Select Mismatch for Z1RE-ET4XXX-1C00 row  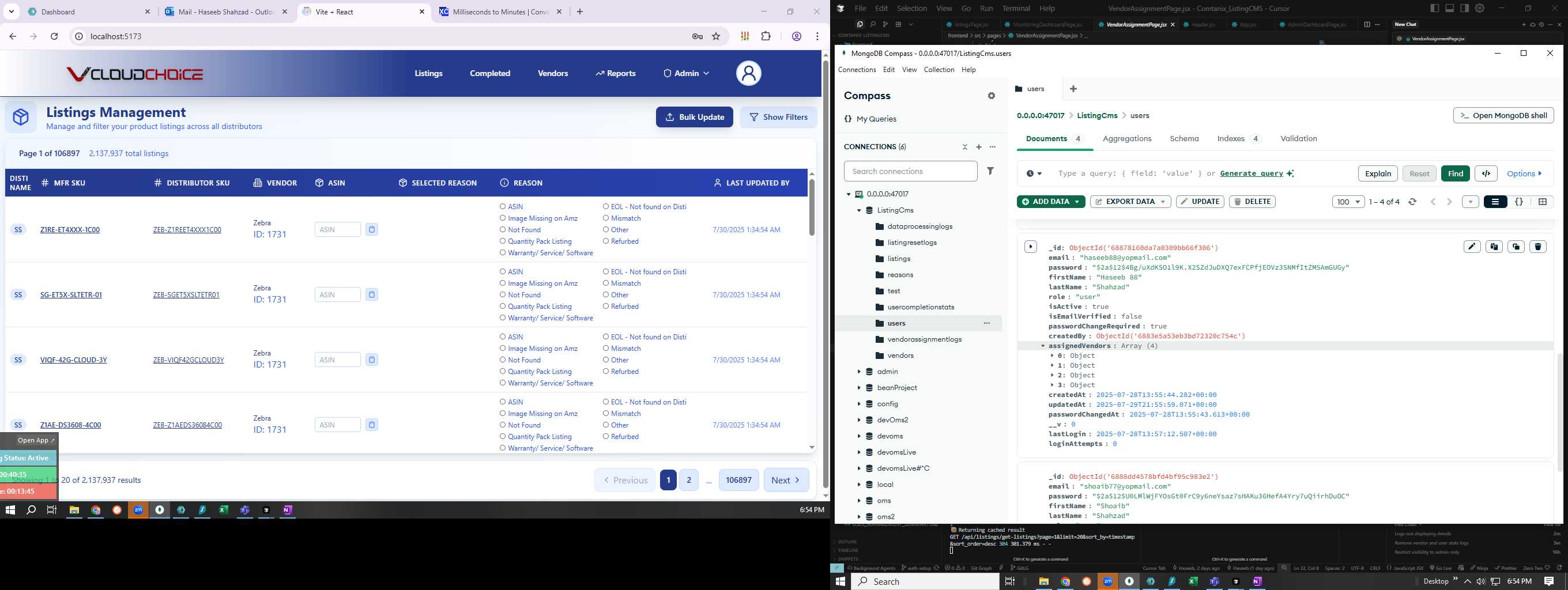tap(606, 218)
